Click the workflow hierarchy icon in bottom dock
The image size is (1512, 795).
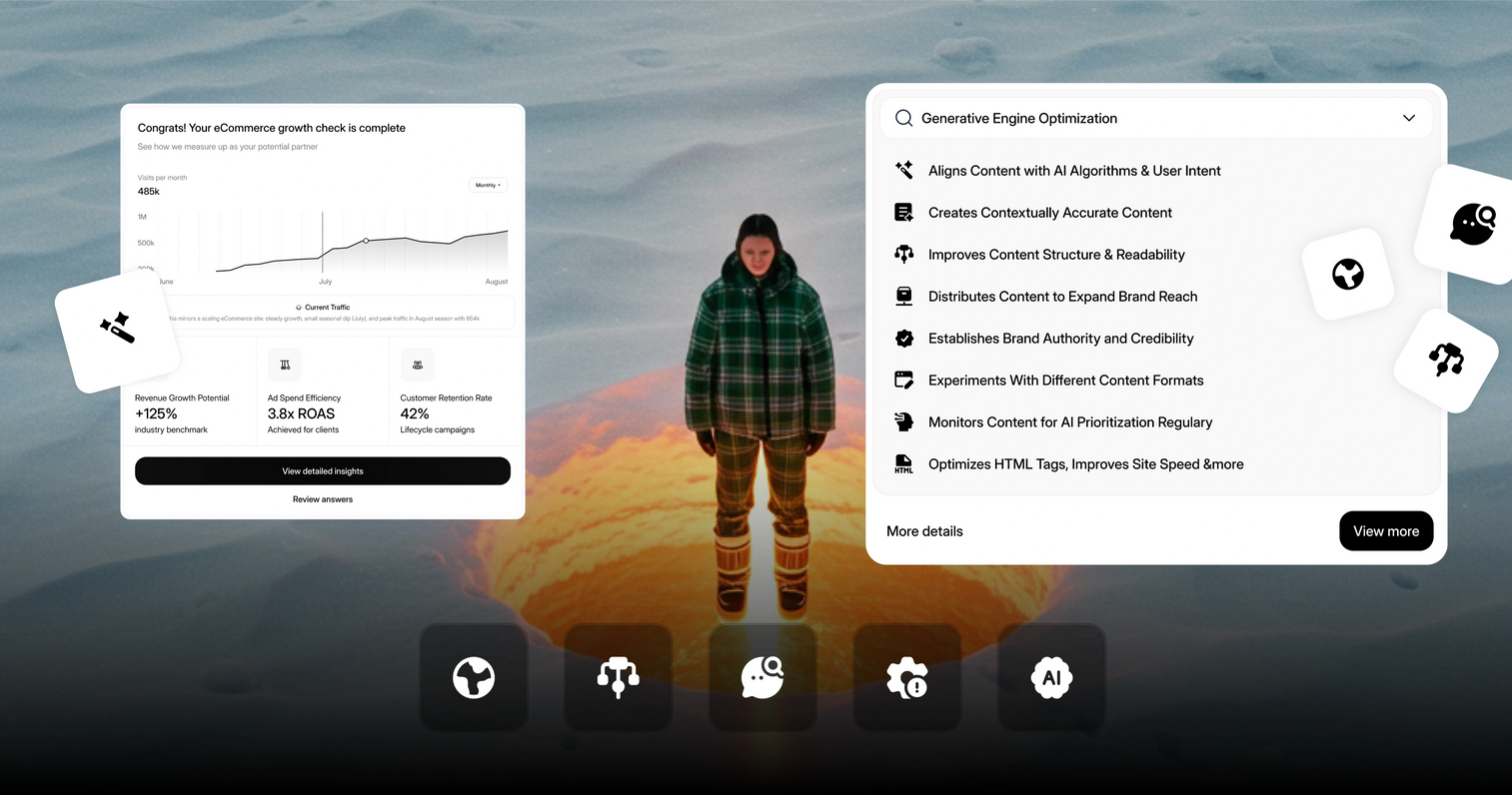pos(618,678)
